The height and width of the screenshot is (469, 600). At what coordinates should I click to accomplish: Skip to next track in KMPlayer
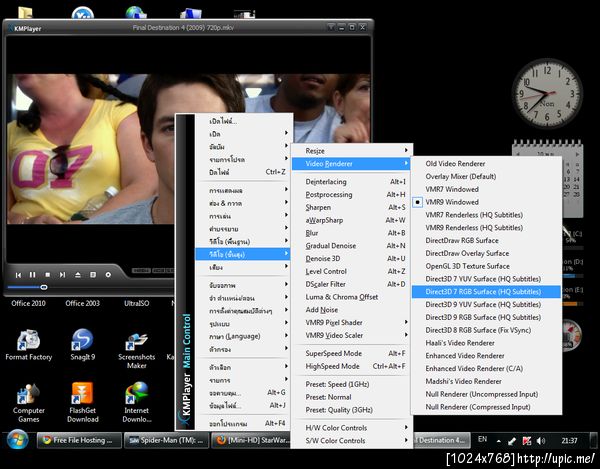(62, 275)
